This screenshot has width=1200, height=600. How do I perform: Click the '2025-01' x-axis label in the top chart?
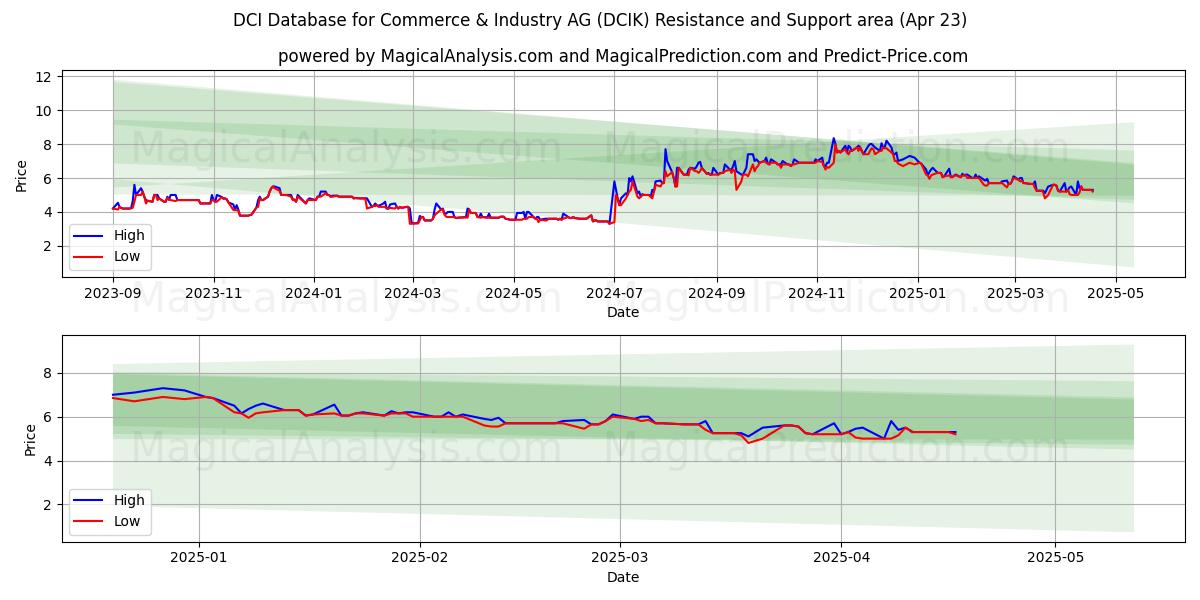917,294
